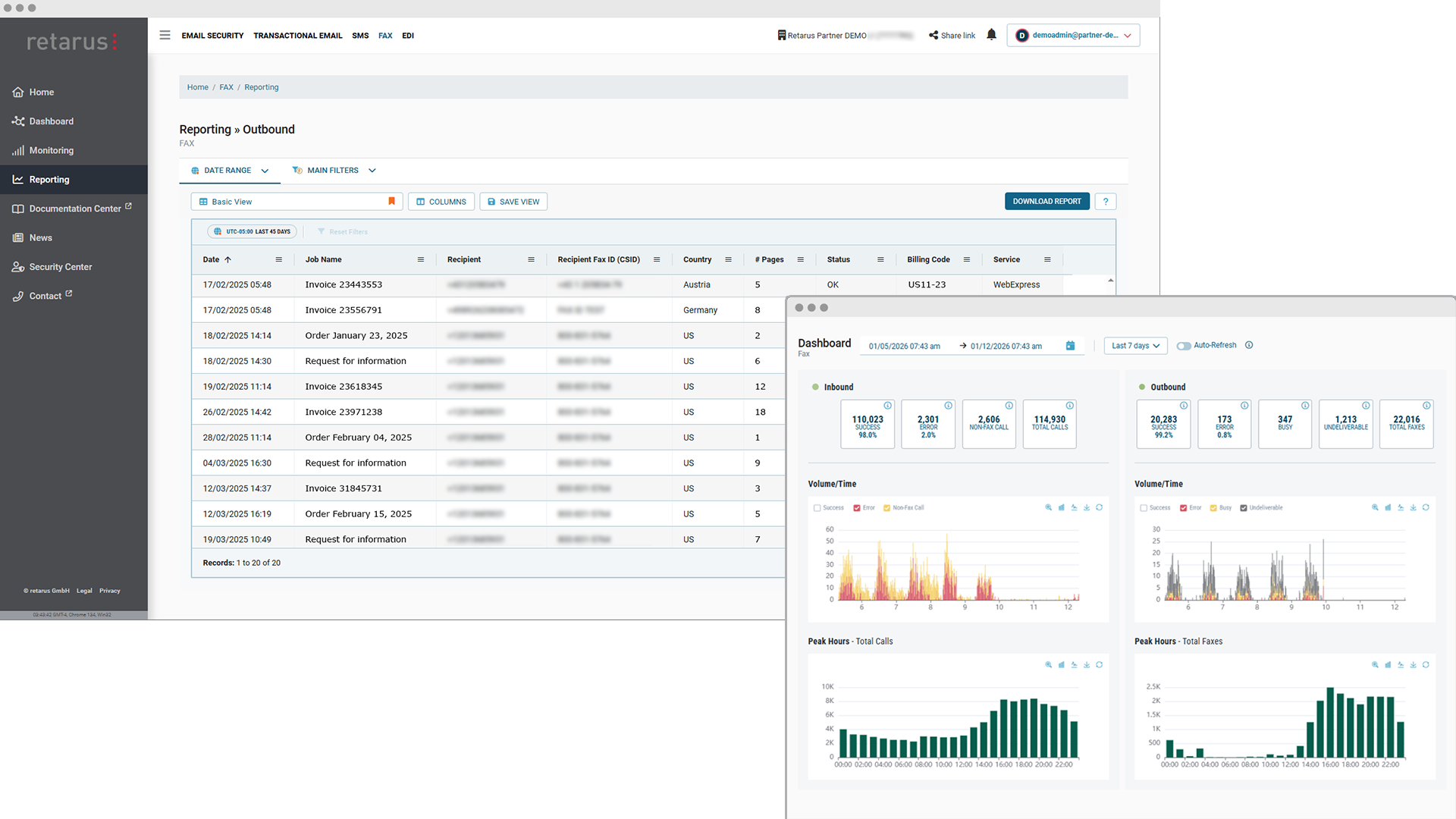Check Success in Inbound Volume/Time chart
1456x819 pixels.
817,508
